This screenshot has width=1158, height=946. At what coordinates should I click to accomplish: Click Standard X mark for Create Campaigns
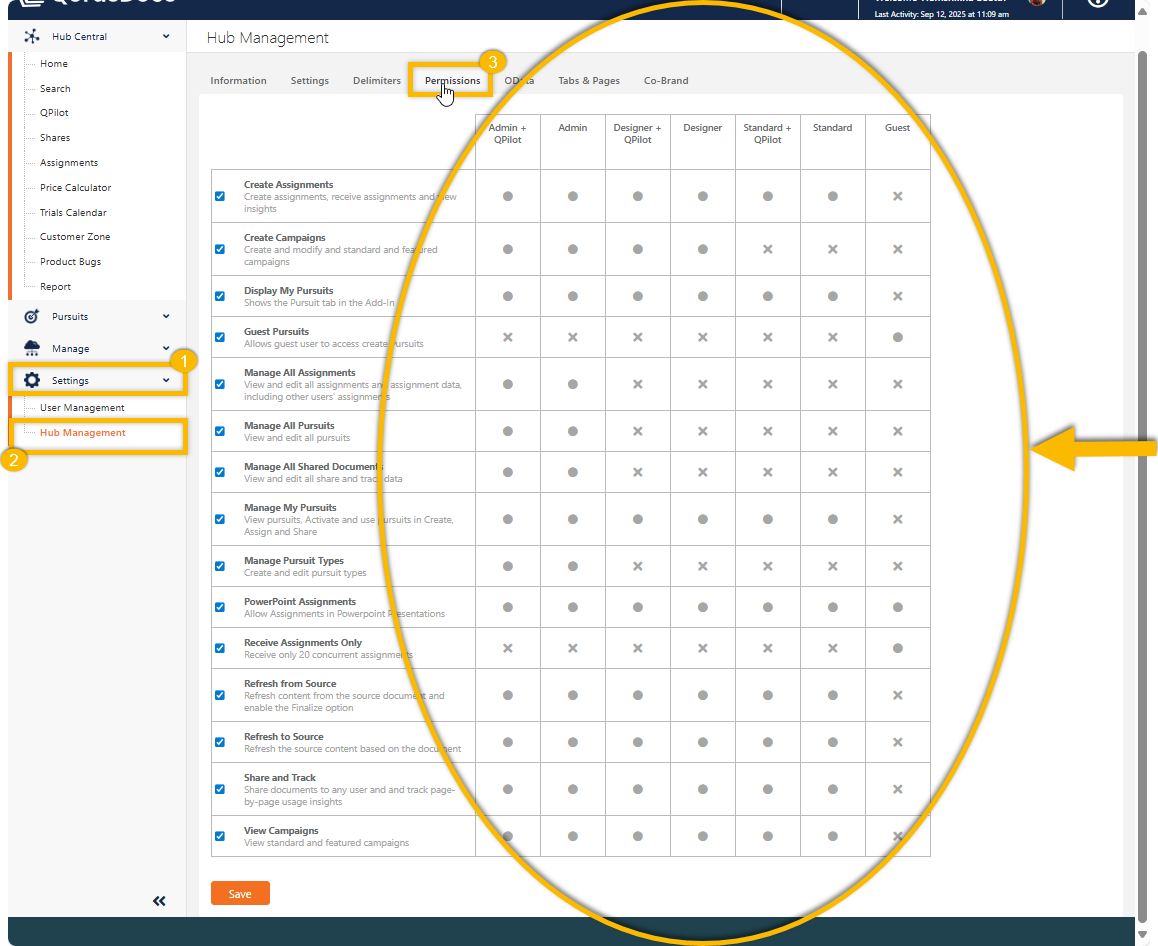click(832, 250)
